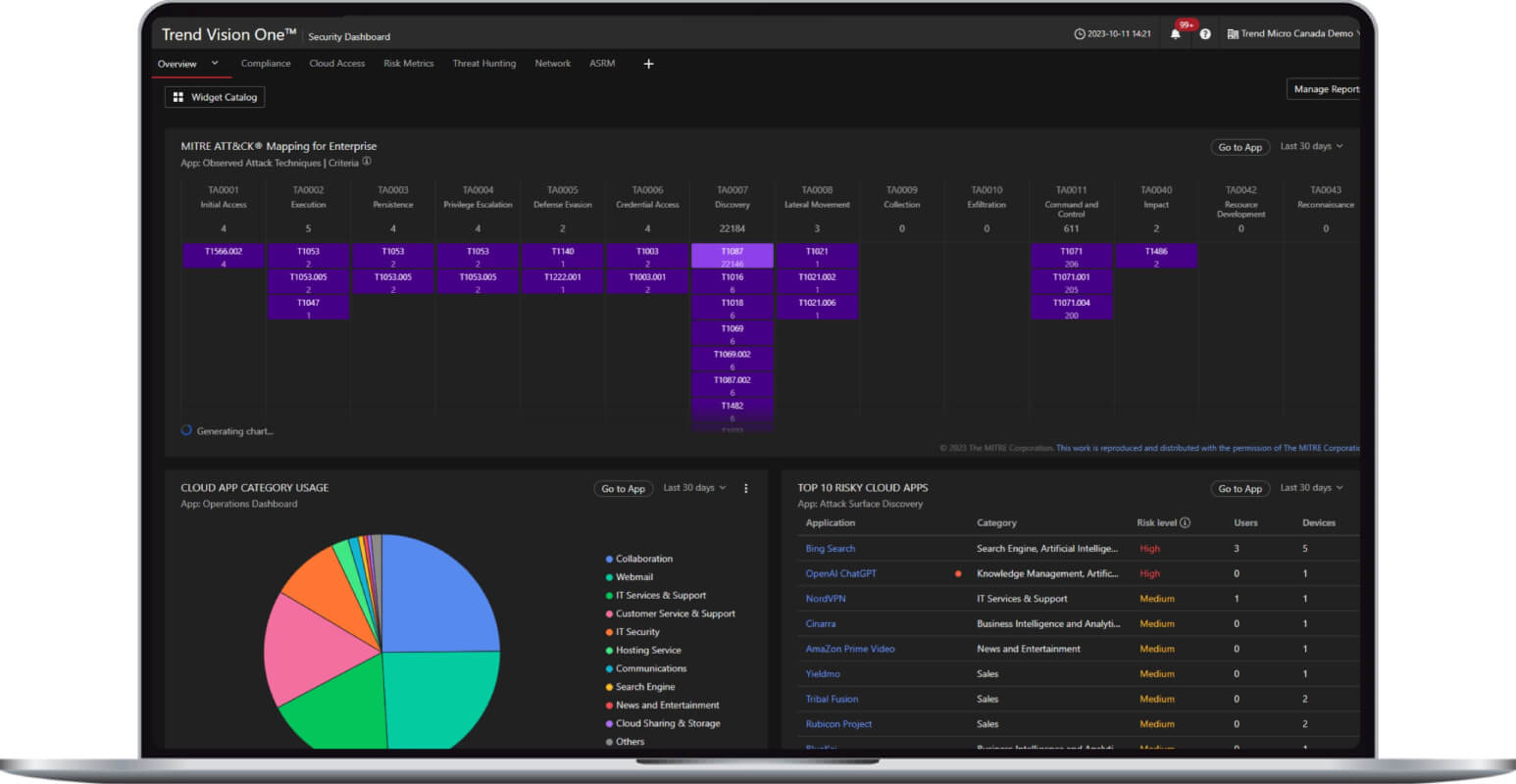Select the T1087 Discovery technique cell
The image size is (1516, 784).
point(732,256)
